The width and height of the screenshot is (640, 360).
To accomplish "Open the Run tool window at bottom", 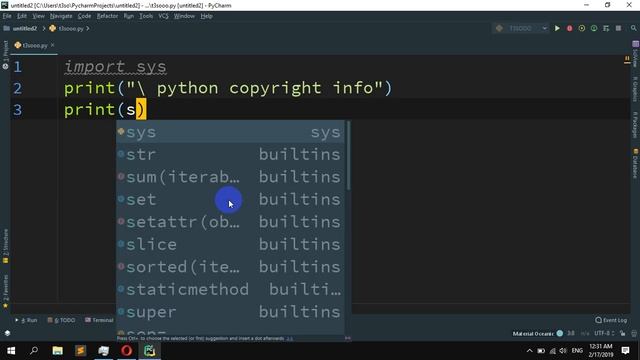I will pos(26,320).
